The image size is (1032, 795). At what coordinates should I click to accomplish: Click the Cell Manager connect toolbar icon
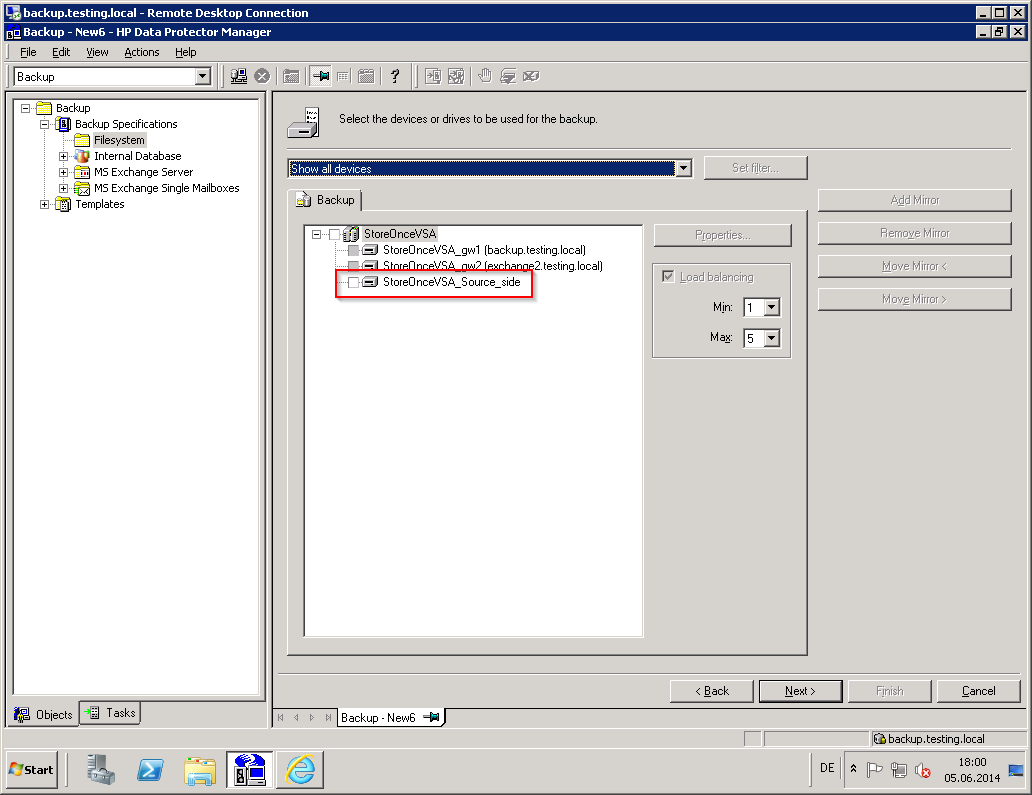[239, 76]
